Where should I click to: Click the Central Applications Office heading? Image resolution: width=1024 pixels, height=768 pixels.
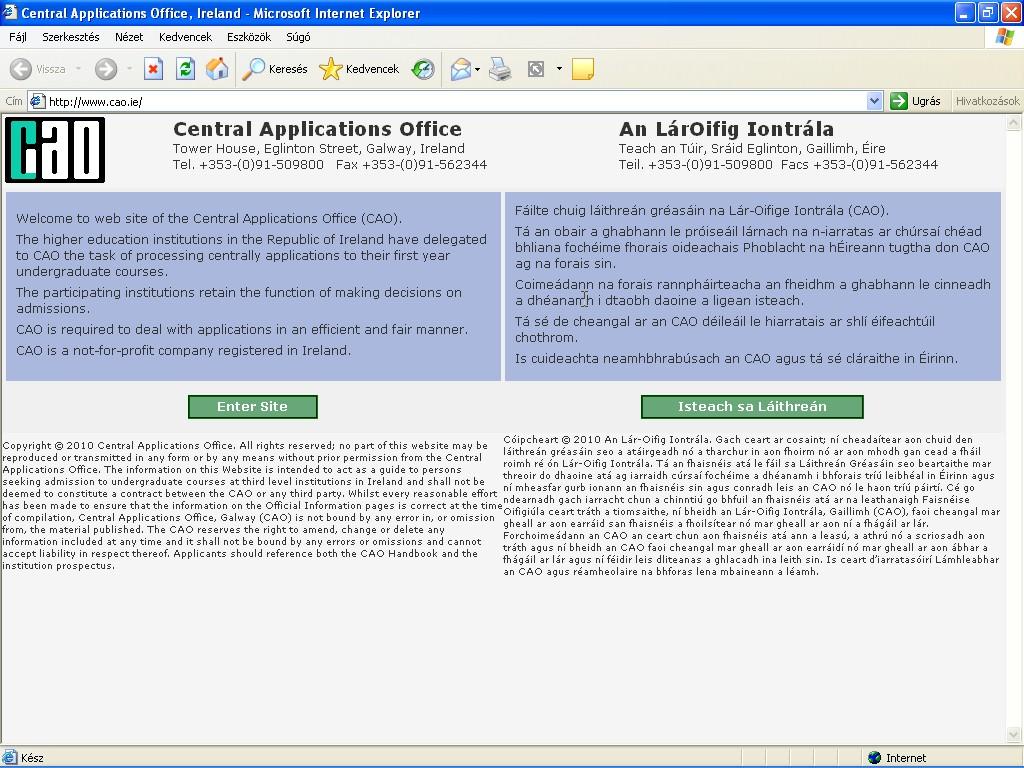coord(317,129)
